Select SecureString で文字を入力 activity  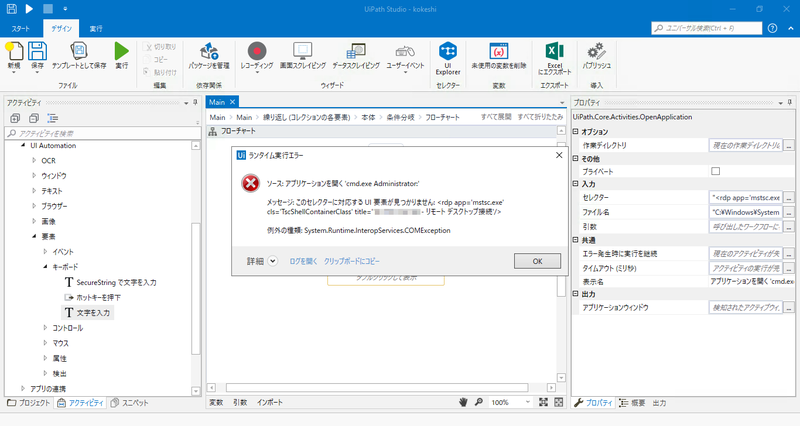110,282
